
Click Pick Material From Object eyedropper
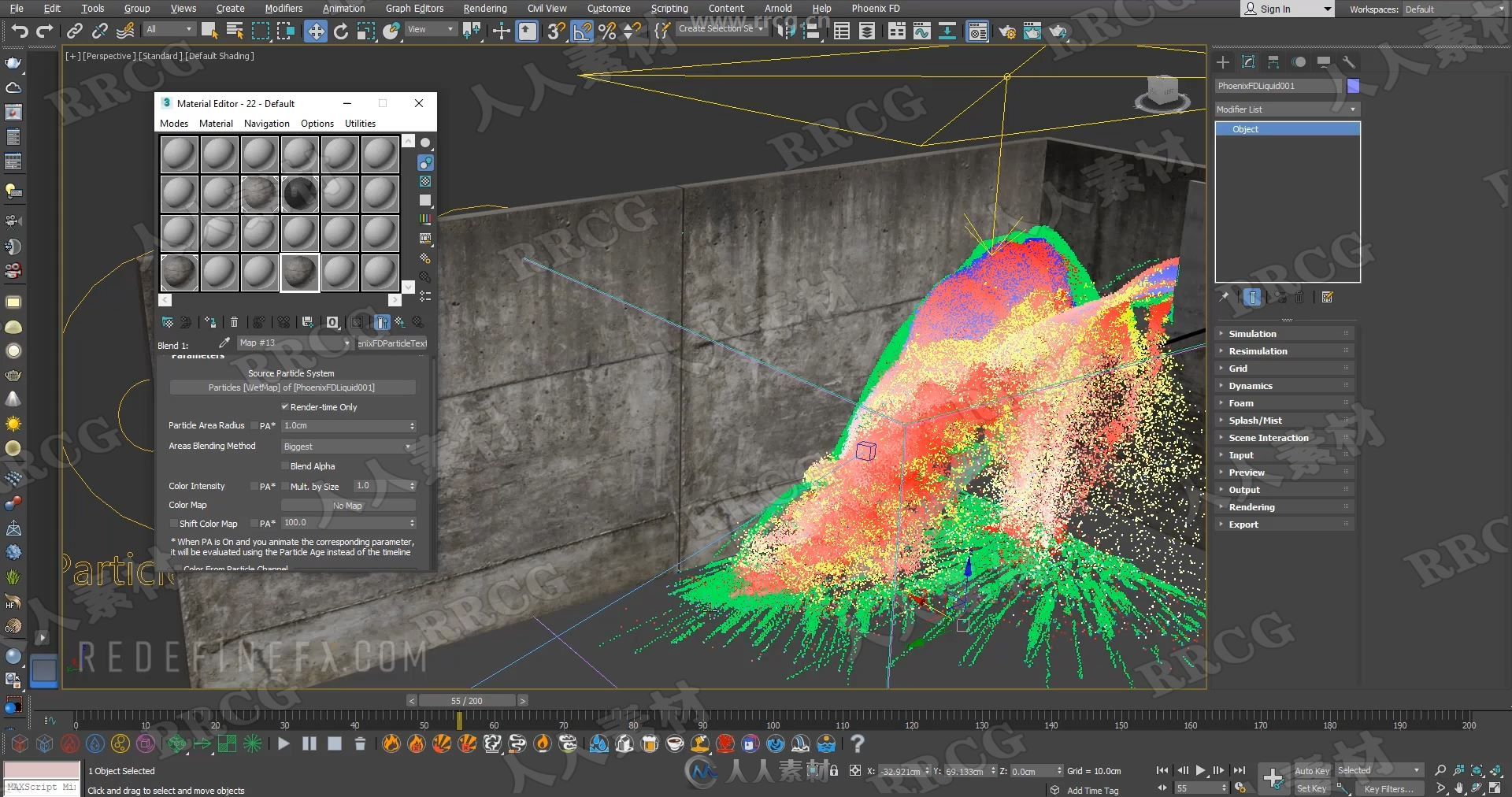(x=224, y=343)
